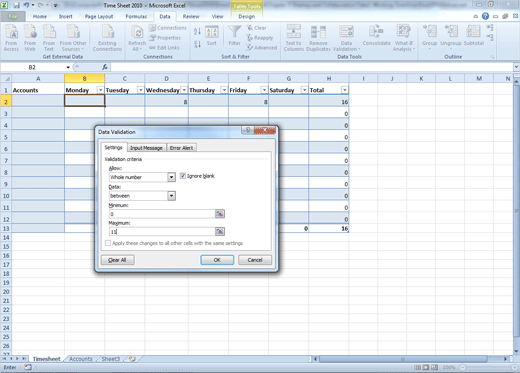520x373 pixels.
Task: Open the Allow dropdown showing Whole number
Action: coord(171,177)
